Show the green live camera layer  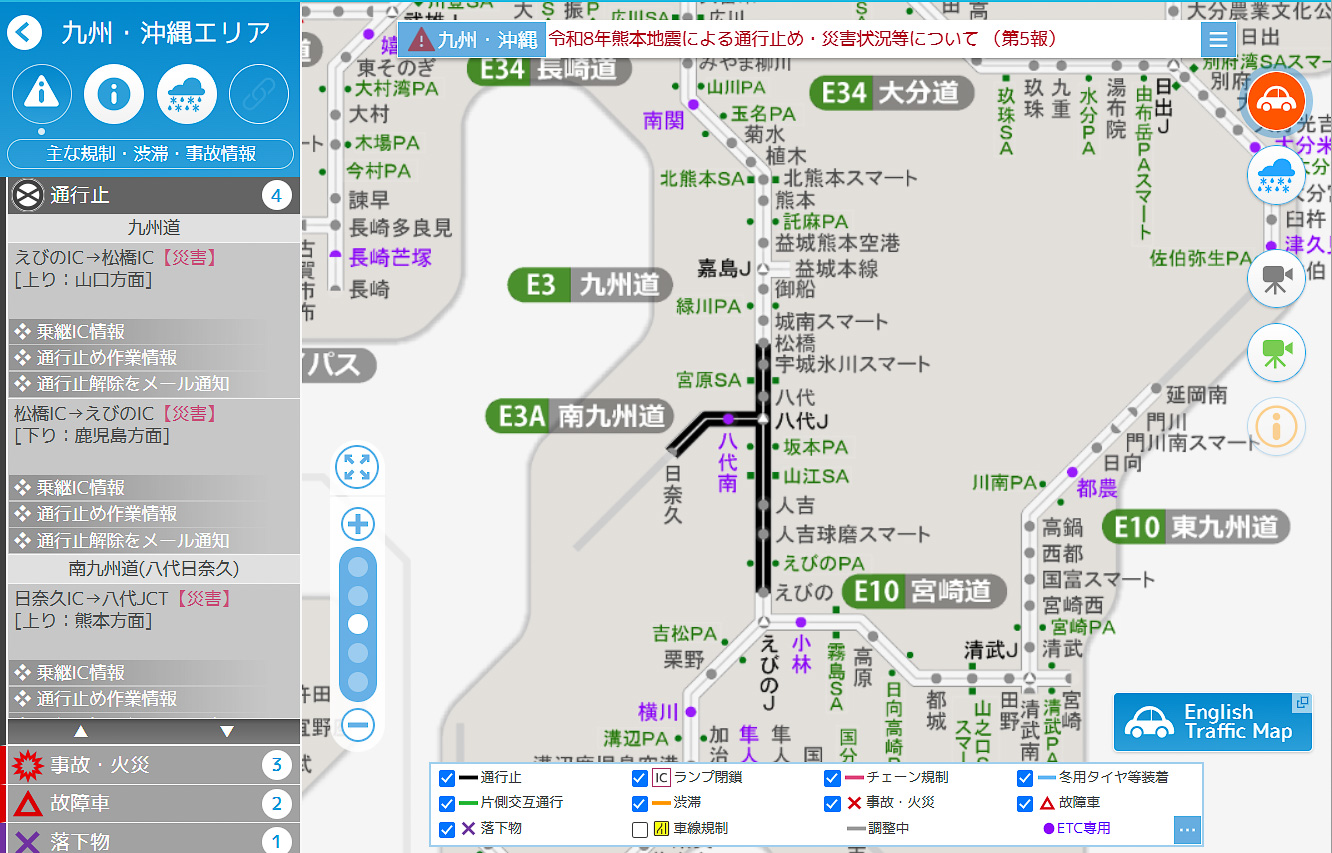point(1276,352)
